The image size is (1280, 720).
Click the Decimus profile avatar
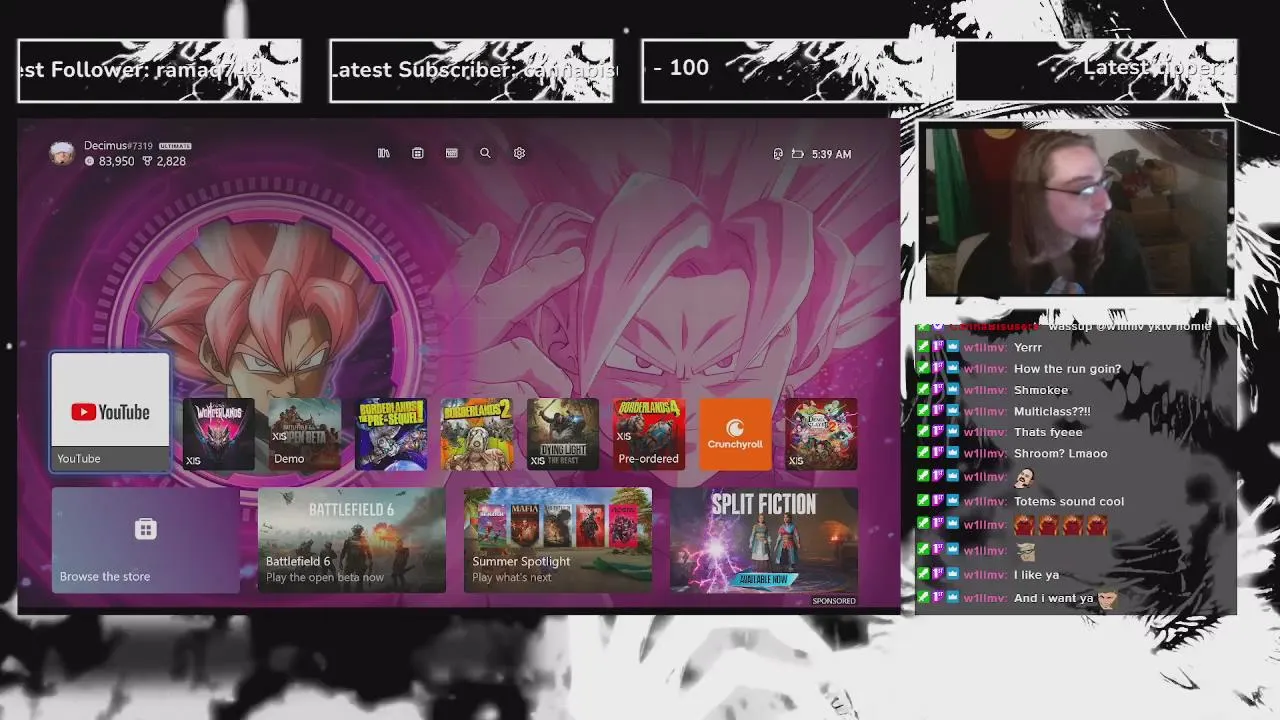click(x=62, y=153)
